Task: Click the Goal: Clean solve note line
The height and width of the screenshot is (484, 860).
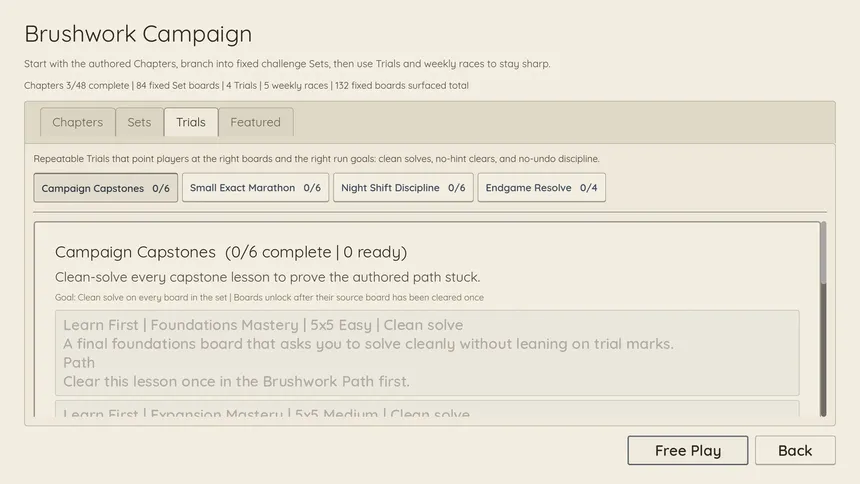Action: pos(269,297)
